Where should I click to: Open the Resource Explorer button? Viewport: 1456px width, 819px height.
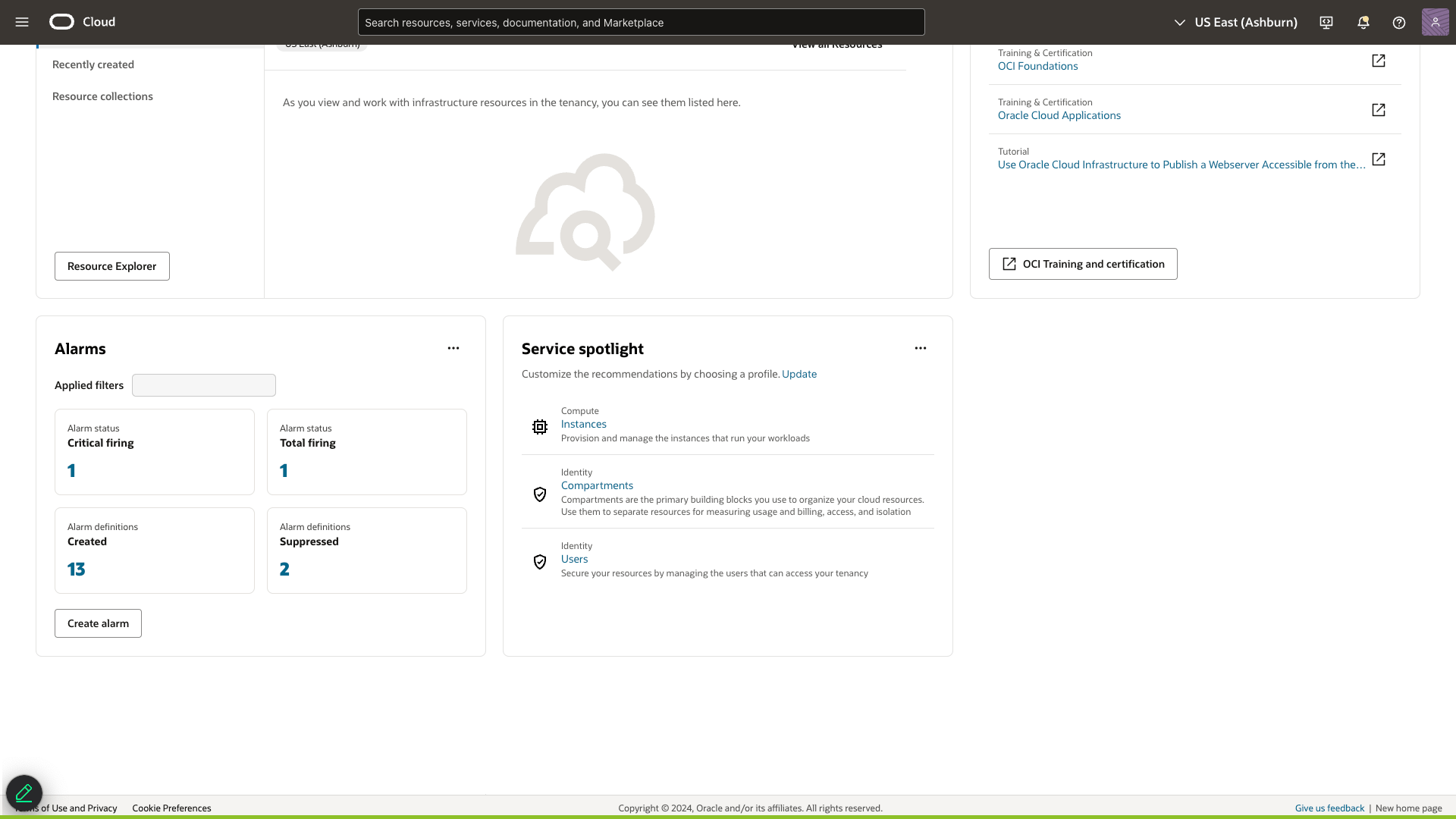112,266
